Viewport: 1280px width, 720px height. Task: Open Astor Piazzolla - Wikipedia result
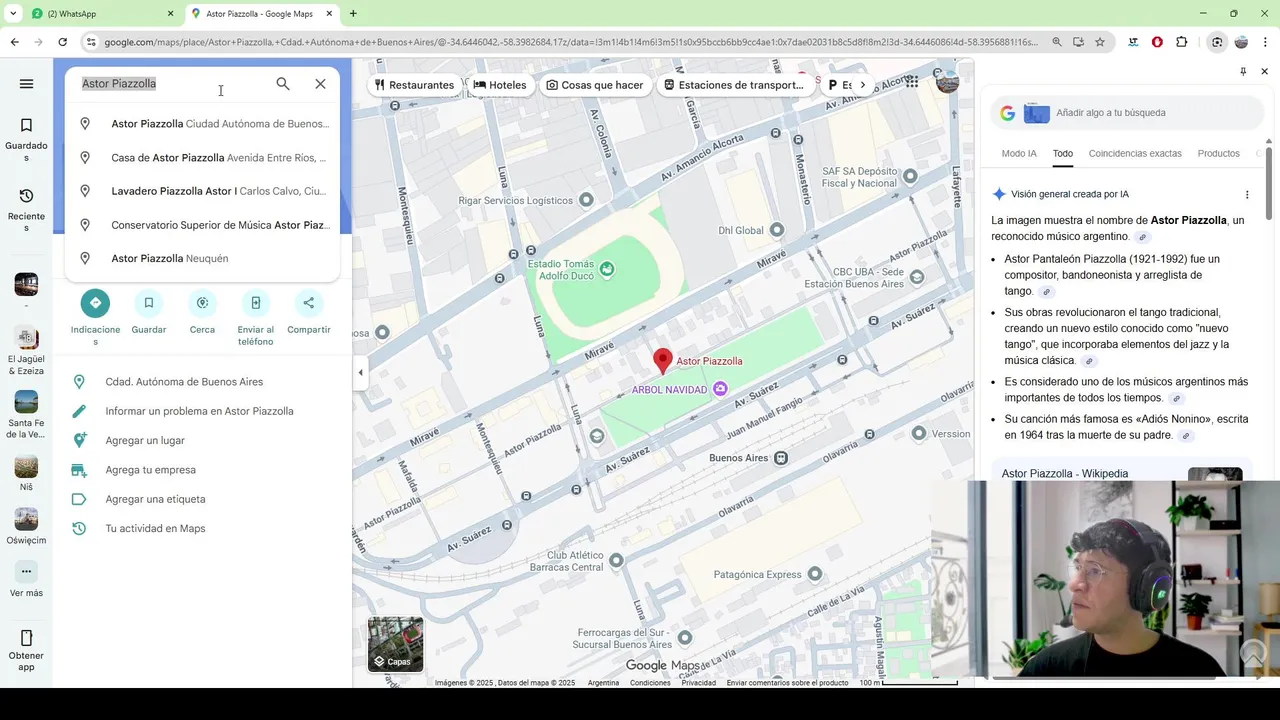[x=1064, y=474]
